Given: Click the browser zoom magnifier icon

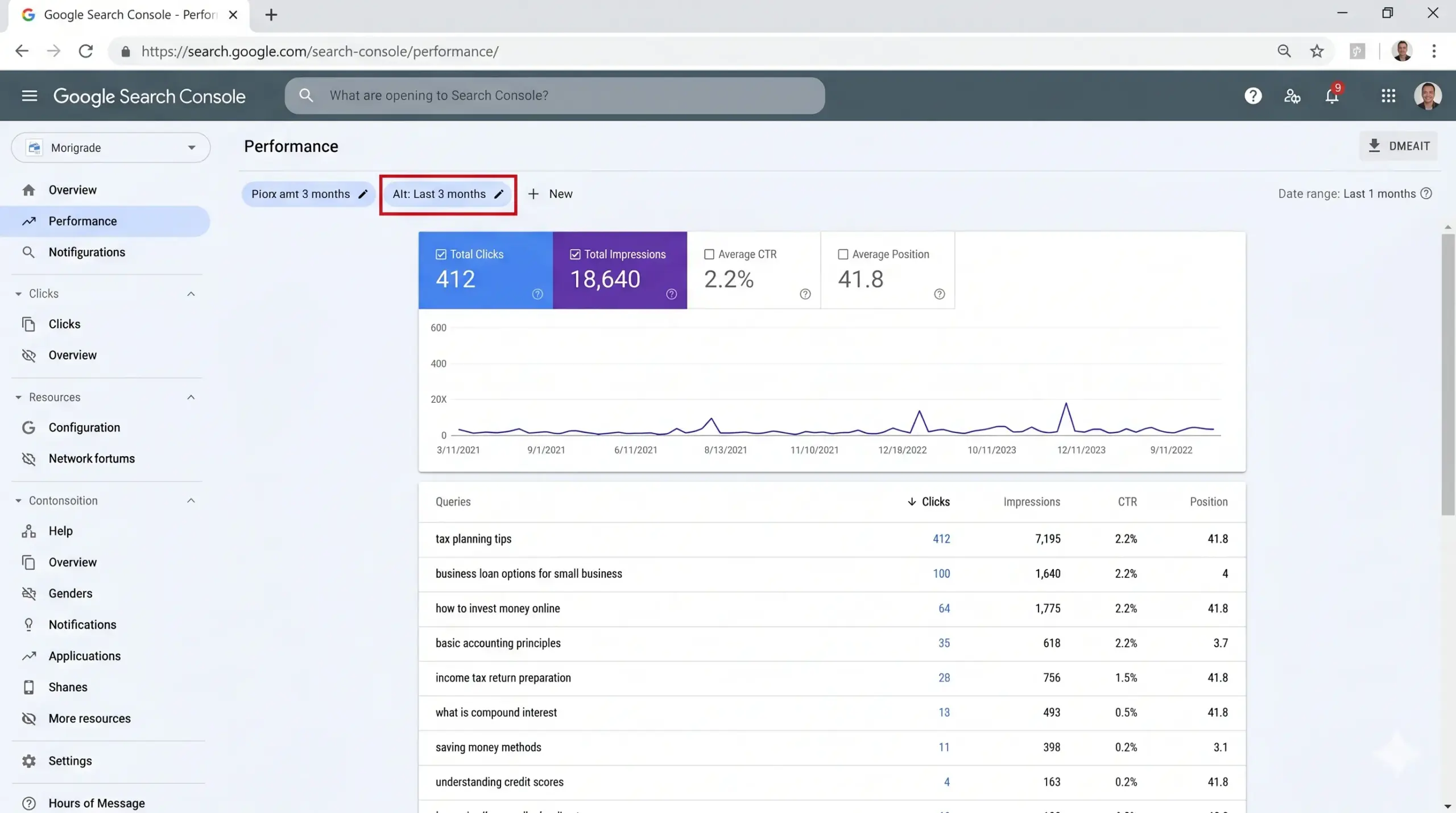Looking at the screenshot, I should point(1284,51).
